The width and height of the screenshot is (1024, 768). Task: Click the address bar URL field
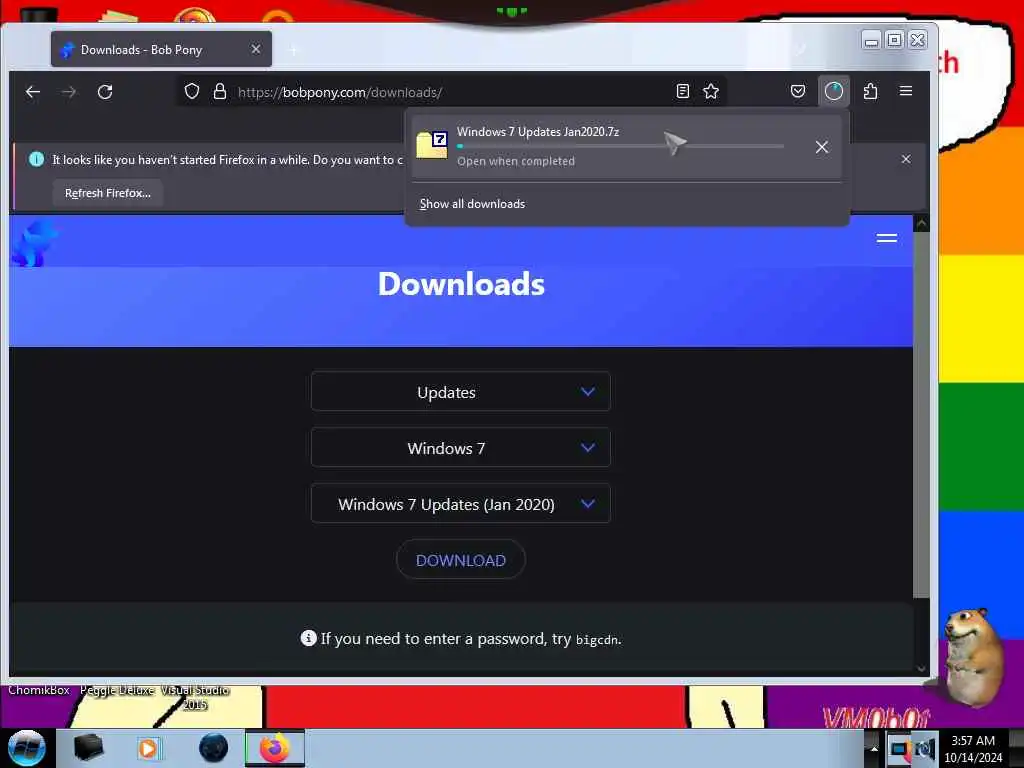(x=451, y=92)
